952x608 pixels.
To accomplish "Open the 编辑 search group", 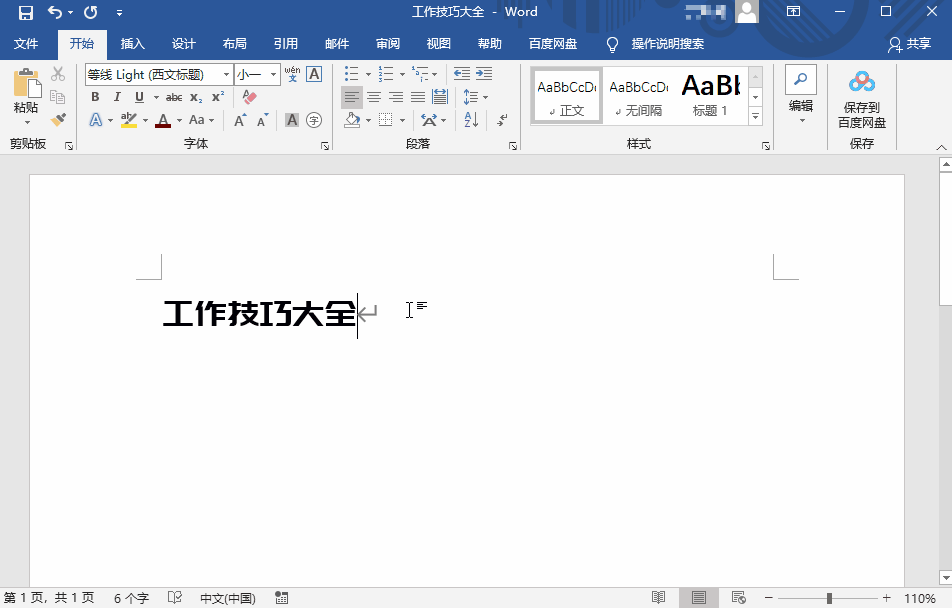I will [x=801, y=95].
